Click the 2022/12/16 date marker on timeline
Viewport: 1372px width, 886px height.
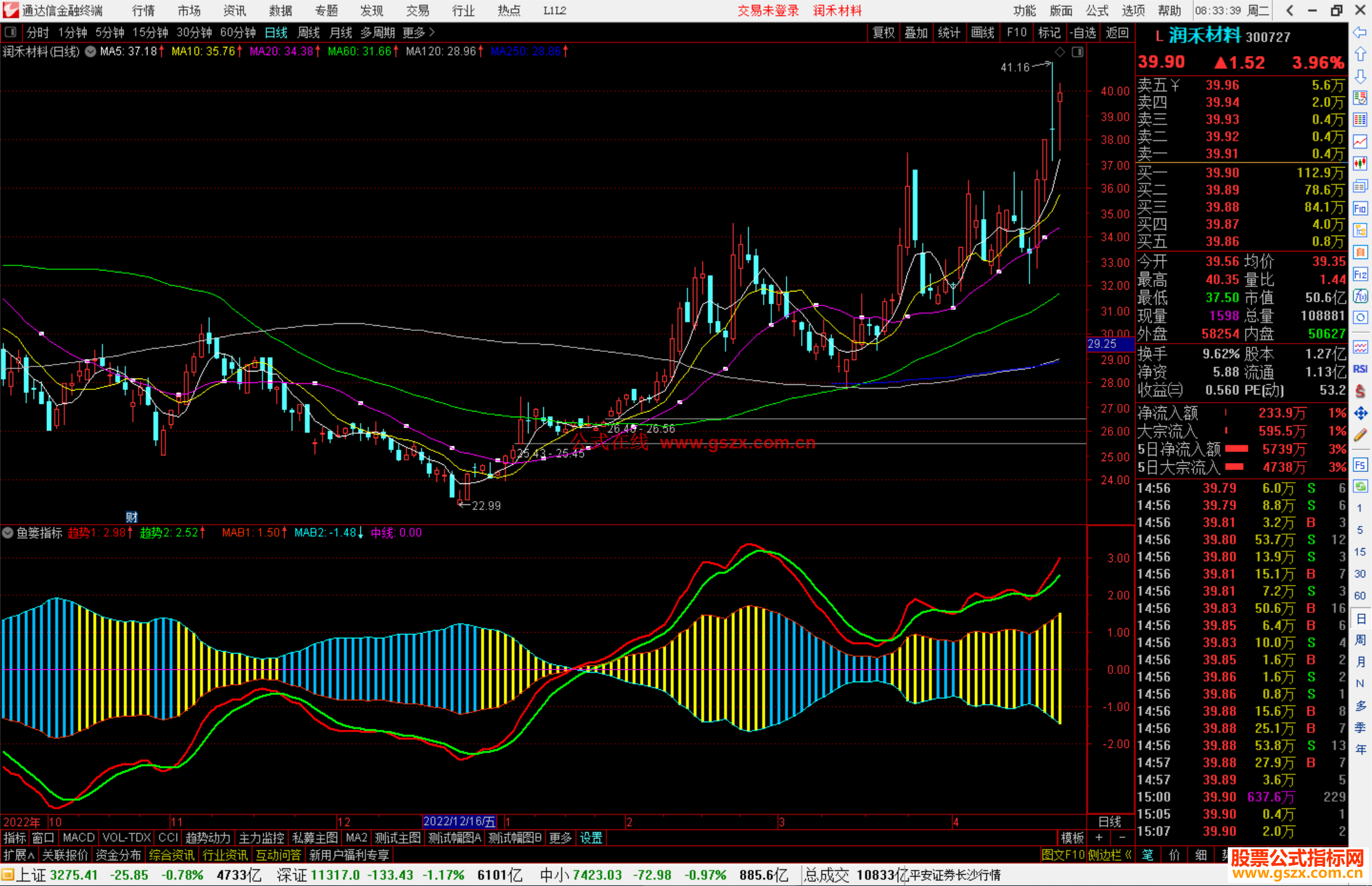[x=459, y=821]
